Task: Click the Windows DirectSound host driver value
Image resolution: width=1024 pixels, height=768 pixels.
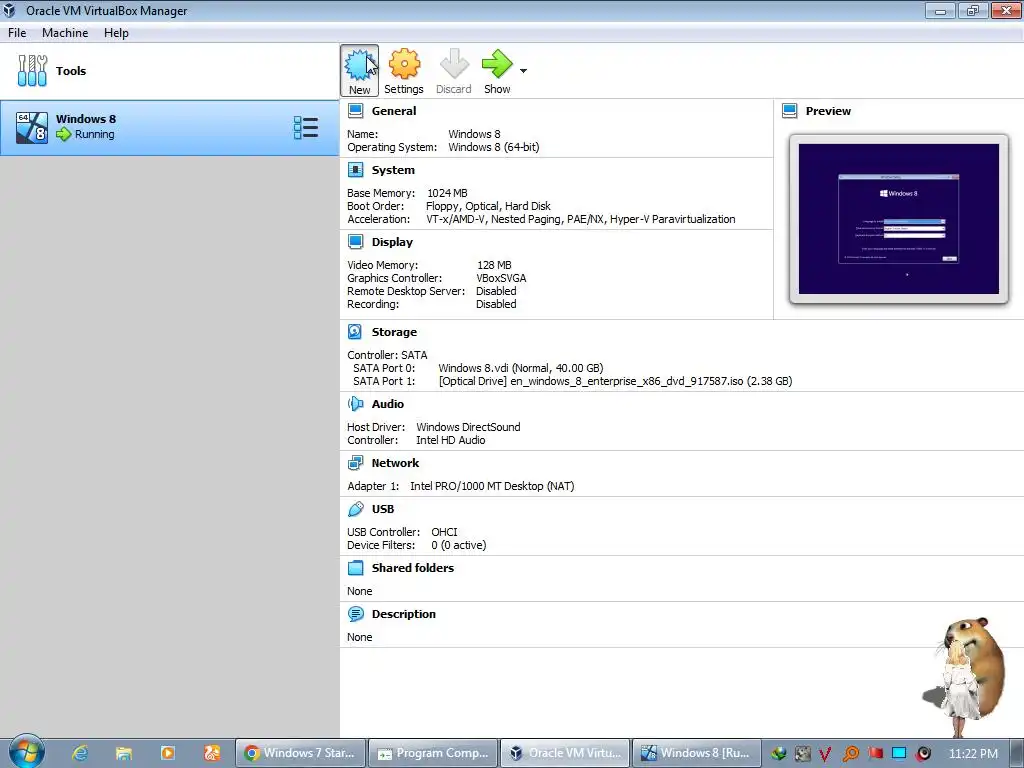Action: coord(468,427)
